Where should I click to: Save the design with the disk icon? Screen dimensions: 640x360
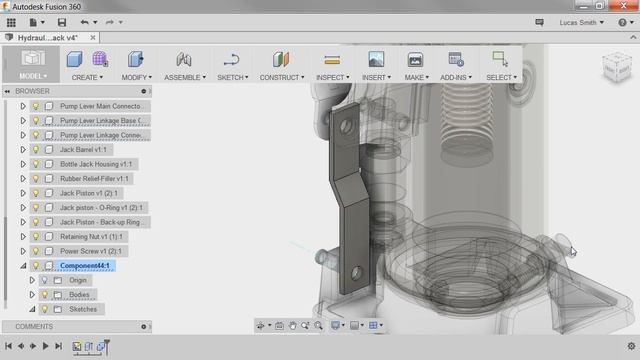click(x=62, y=22)
